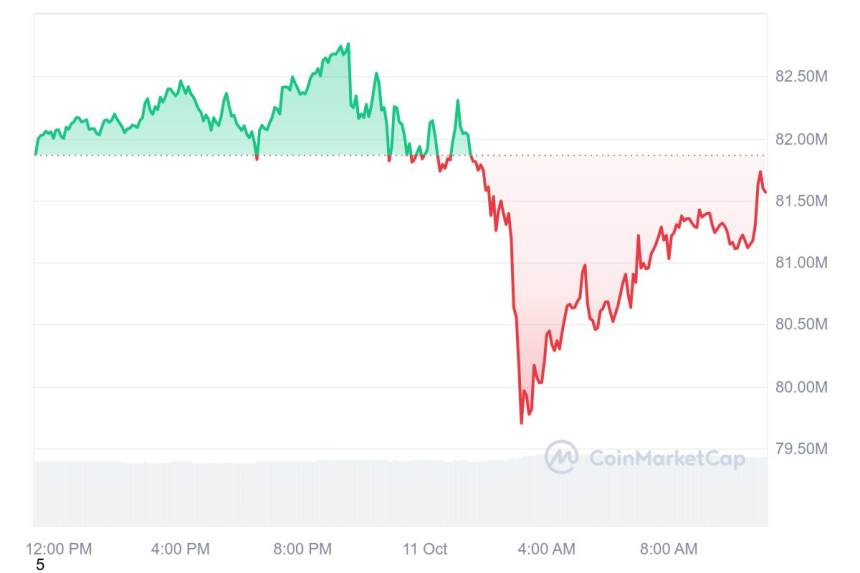
Task: Click the CoinMarketCap logo icon
Action: (561, 457)
